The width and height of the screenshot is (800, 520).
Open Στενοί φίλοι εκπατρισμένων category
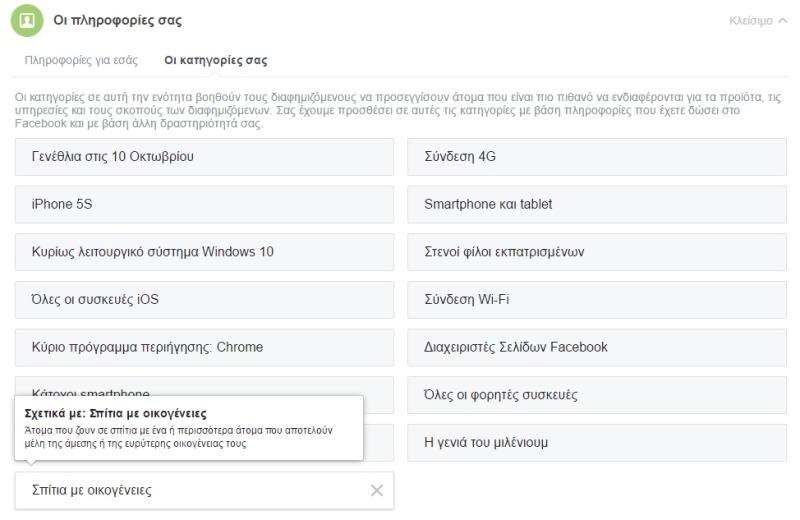click(x=596, y=252)
